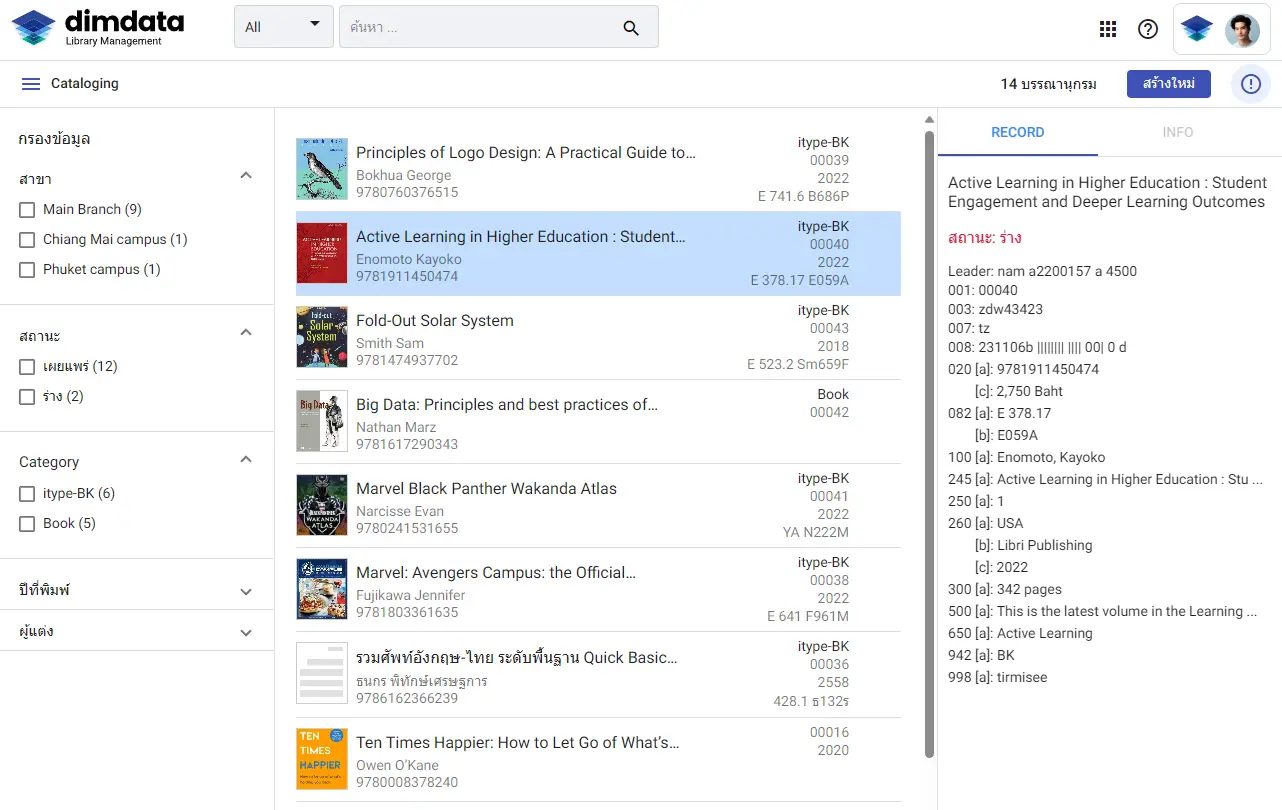
Task: Switch to the INFO tab
Action: pos(1178,133)
